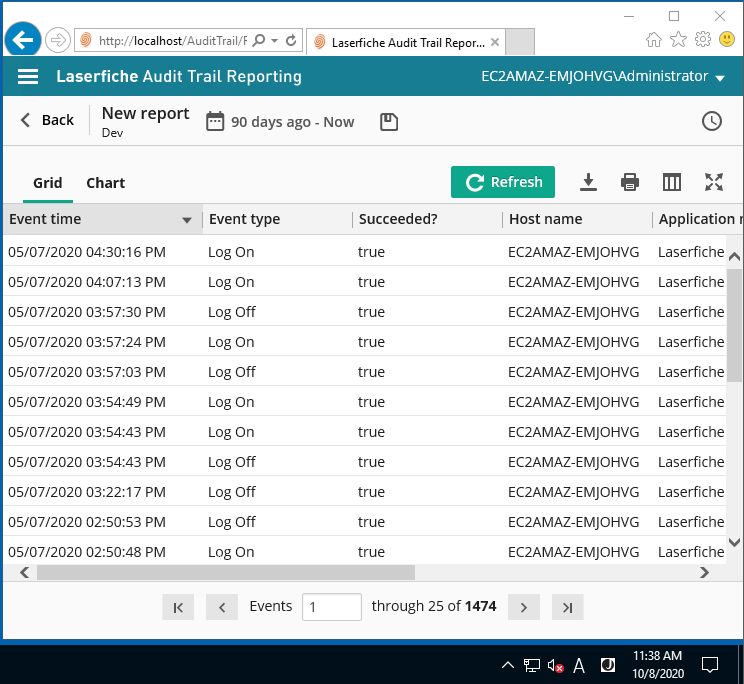Image resolution: width=744 pixels, height=684 pixels.
Task: Open browser home page icon
Action: (x=654, y=39)
